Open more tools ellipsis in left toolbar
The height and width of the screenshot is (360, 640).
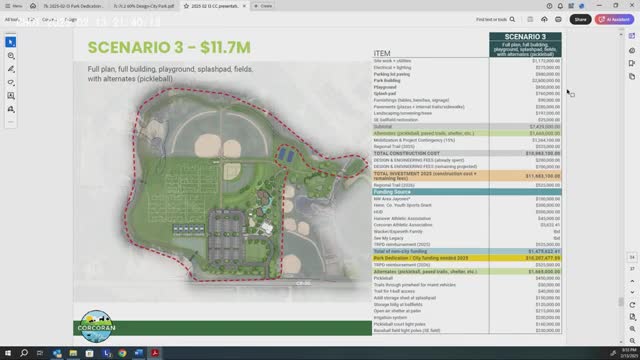[11, 122]
